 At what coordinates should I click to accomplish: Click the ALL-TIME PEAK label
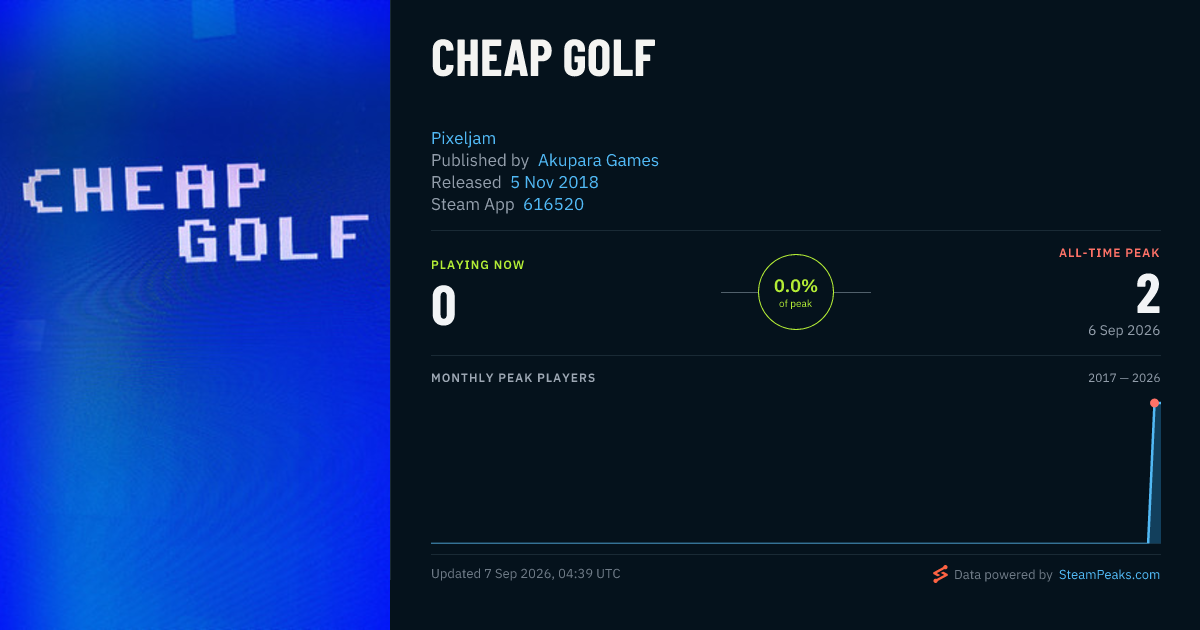point(1109,253)
